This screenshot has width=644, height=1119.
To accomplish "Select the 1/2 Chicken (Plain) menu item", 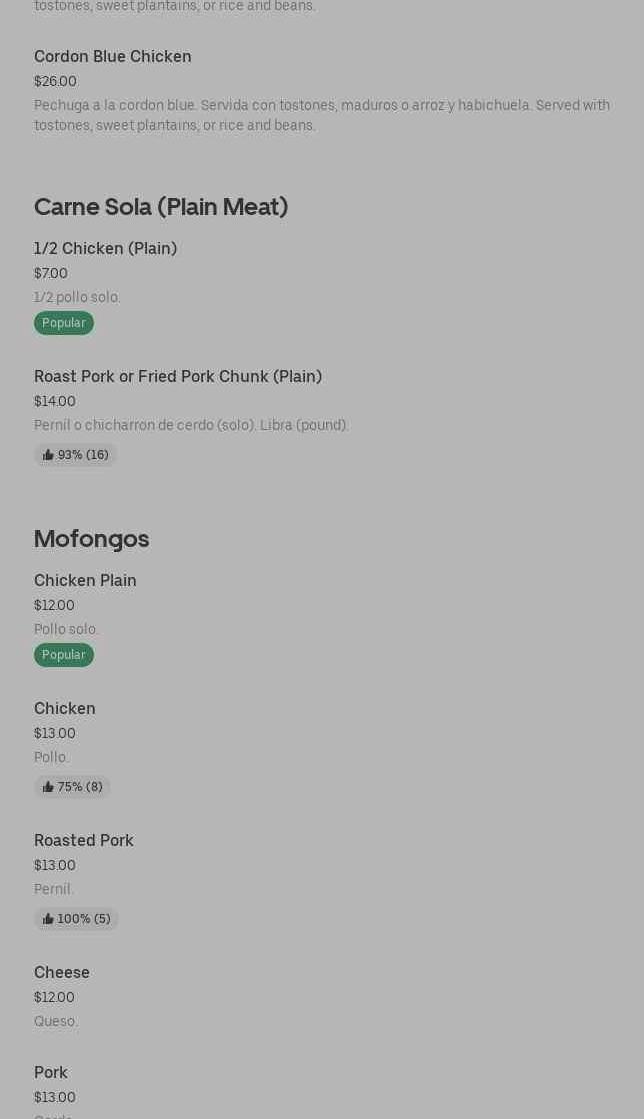I will coord(105,249).
